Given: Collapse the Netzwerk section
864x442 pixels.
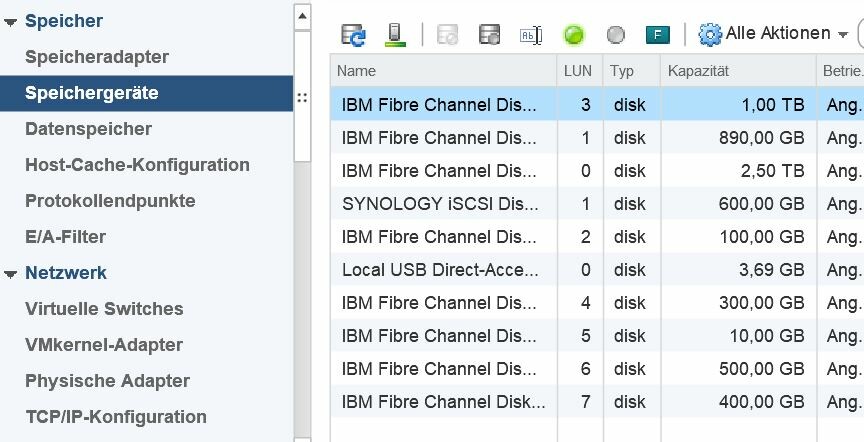Looking at the screenshot, I should (x=10, y=274).
